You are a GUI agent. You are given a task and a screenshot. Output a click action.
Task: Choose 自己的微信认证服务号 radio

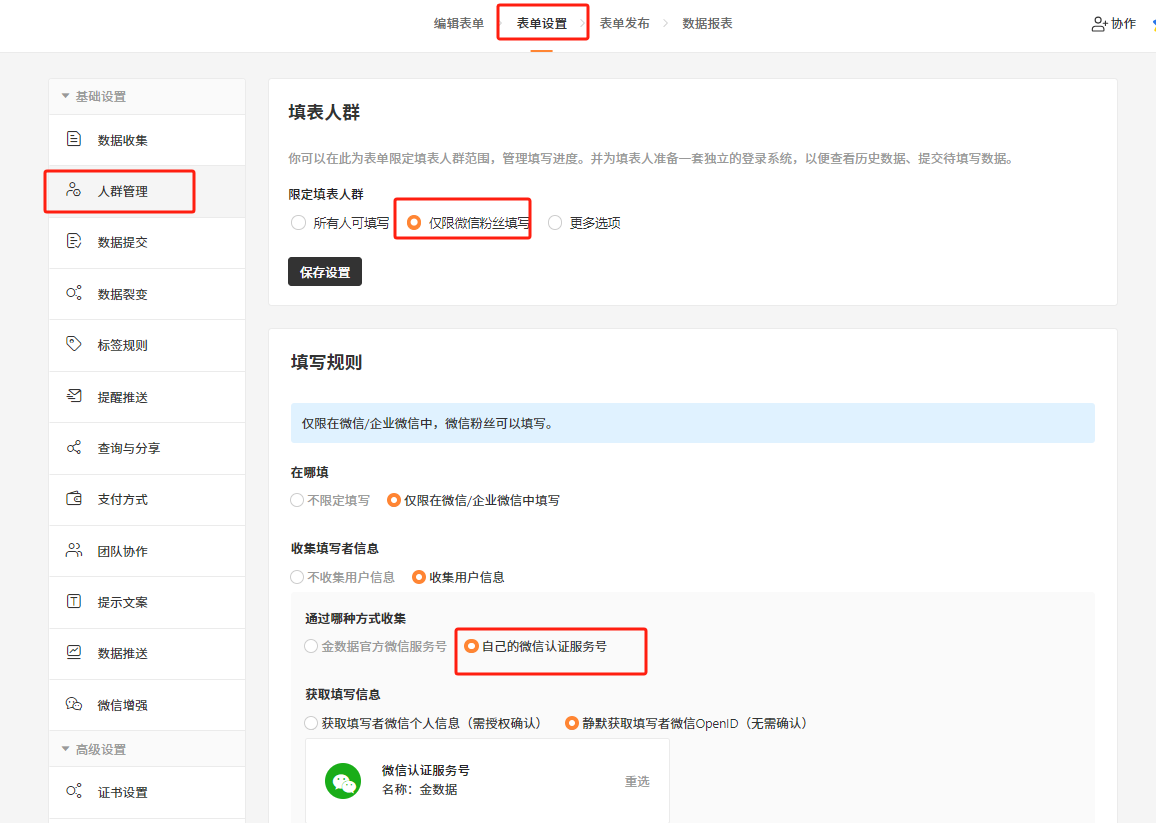click(x=471, y=646)
